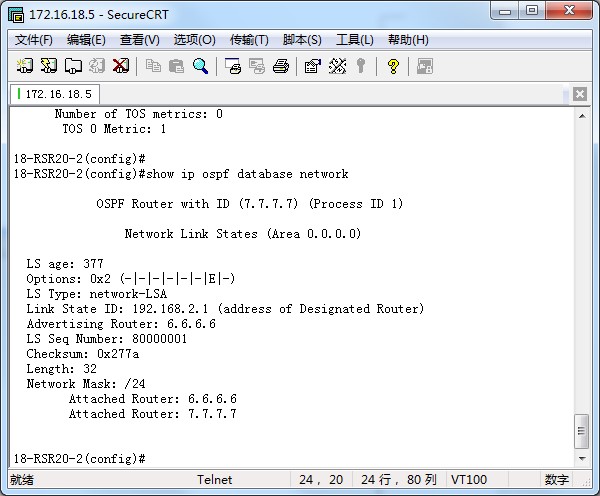
Task: Open Find with the magnifying glass icon
Action: pos(201,67)
